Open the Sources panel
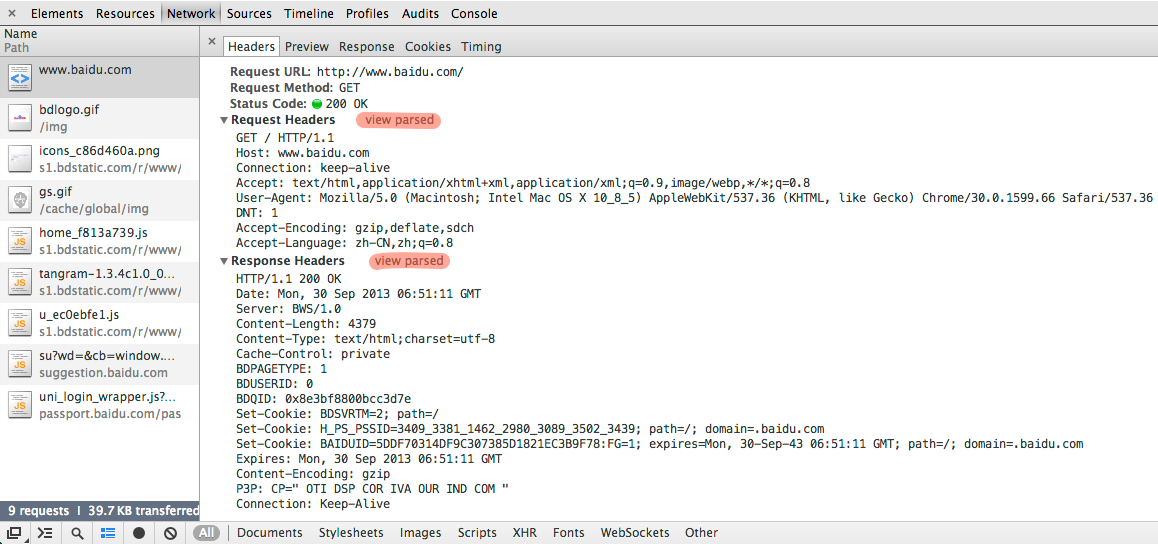Viewport: 1158px width, 544px height. (249, 13)
